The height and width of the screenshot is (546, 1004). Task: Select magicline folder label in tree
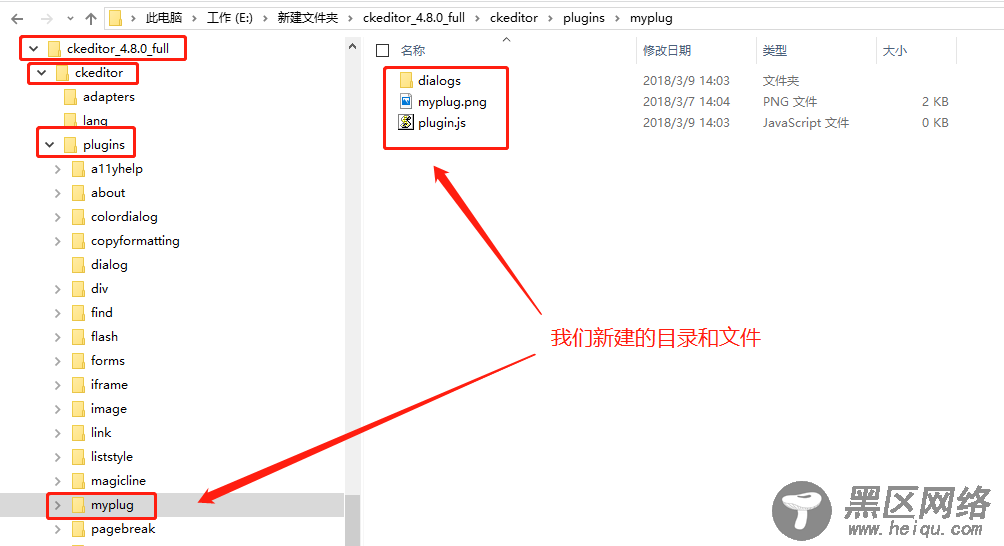click(118, 481)
